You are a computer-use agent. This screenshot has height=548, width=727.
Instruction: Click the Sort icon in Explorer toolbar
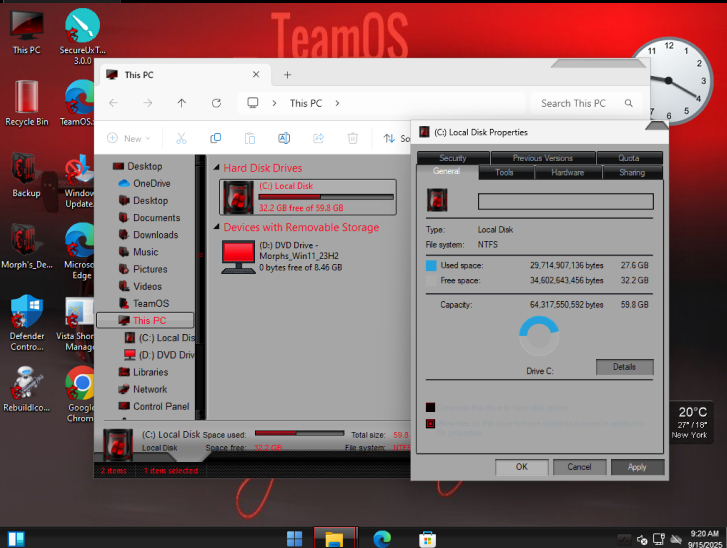389,138
